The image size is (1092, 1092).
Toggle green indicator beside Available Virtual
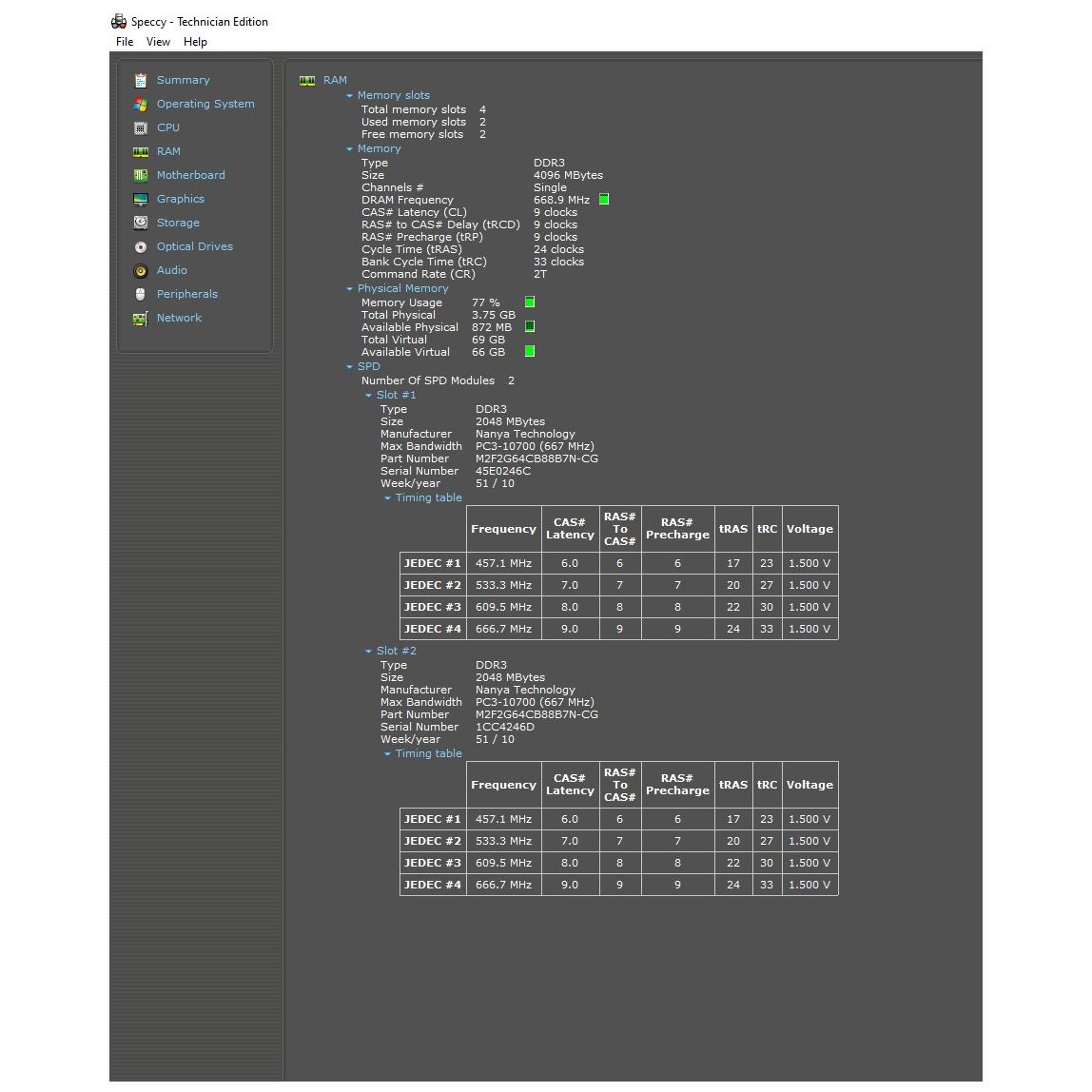530,352
